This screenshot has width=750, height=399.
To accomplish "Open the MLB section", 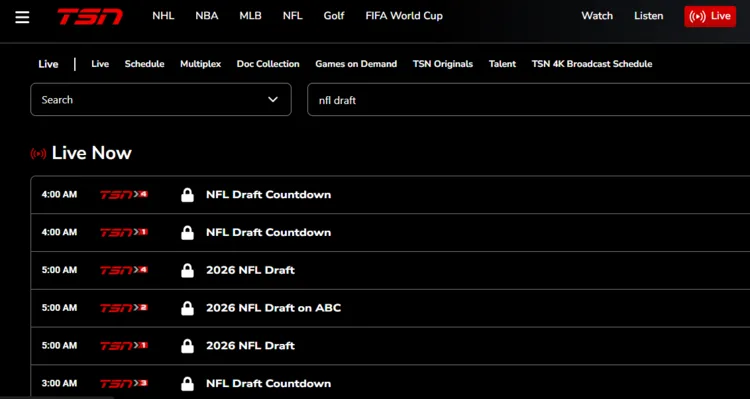I will click(250, 16).
